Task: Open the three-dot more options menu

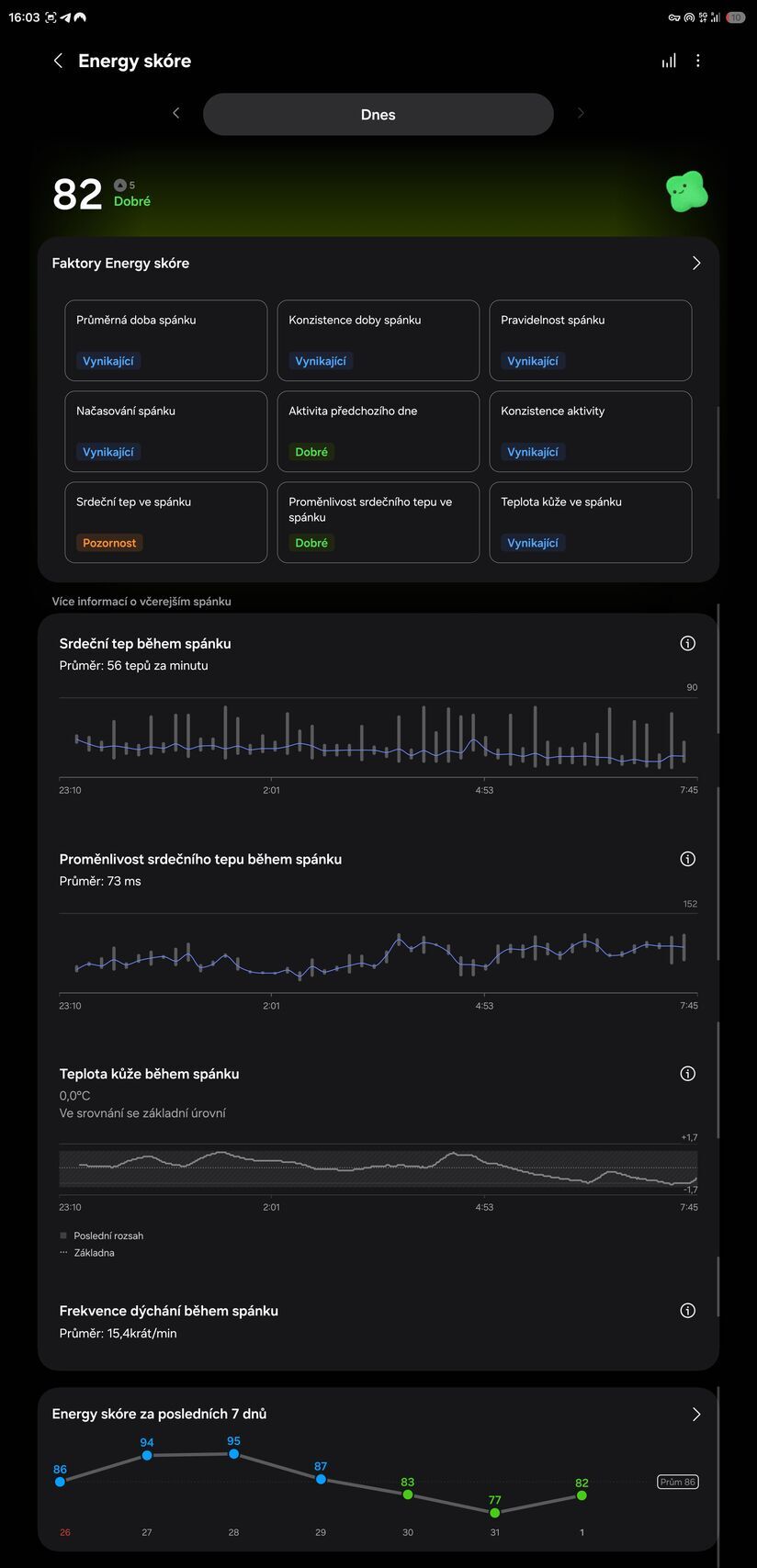Action: pyautogui.click(x=698, y=61)
